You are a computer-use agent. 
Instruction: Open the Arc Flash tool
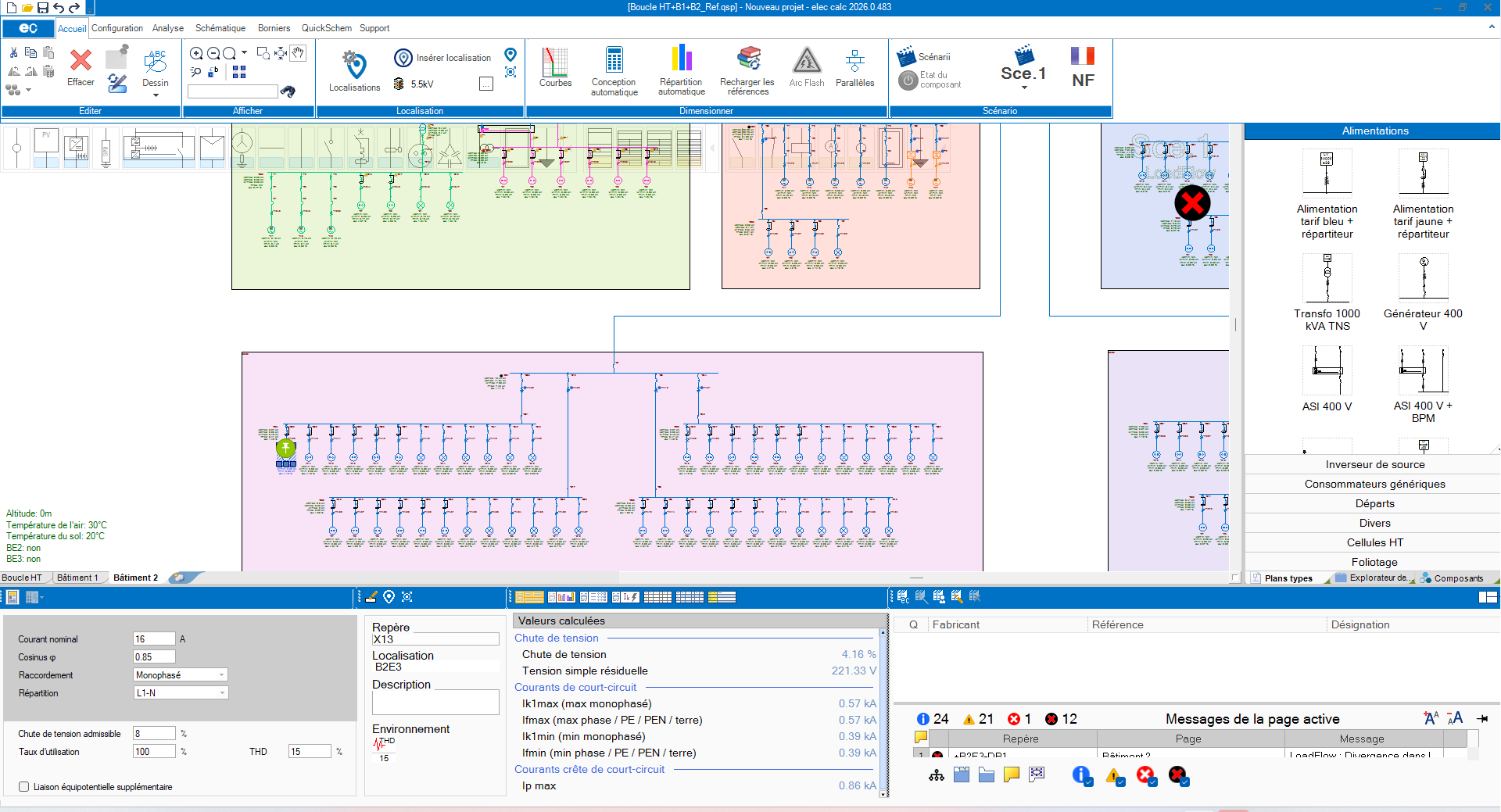tap(806, 67)
